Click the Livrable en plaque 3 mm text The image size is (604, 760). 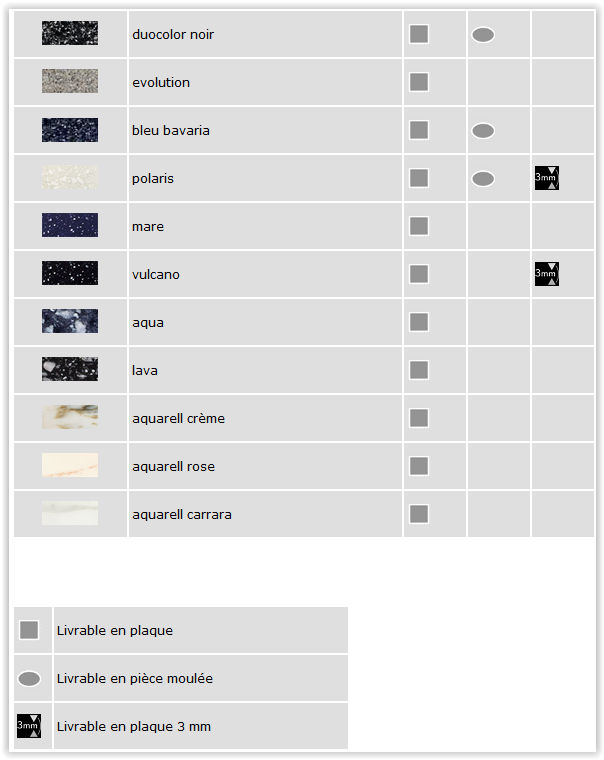tap(134, 726)
